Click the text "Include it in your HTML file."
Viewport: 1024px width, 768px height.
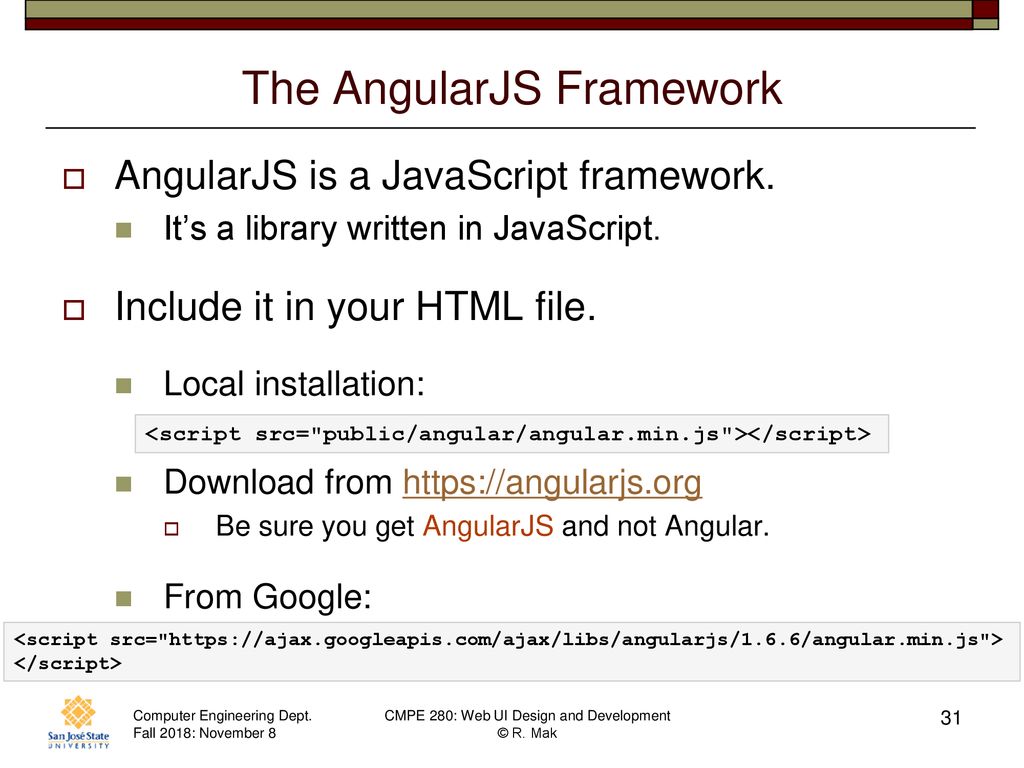[355, 307]
